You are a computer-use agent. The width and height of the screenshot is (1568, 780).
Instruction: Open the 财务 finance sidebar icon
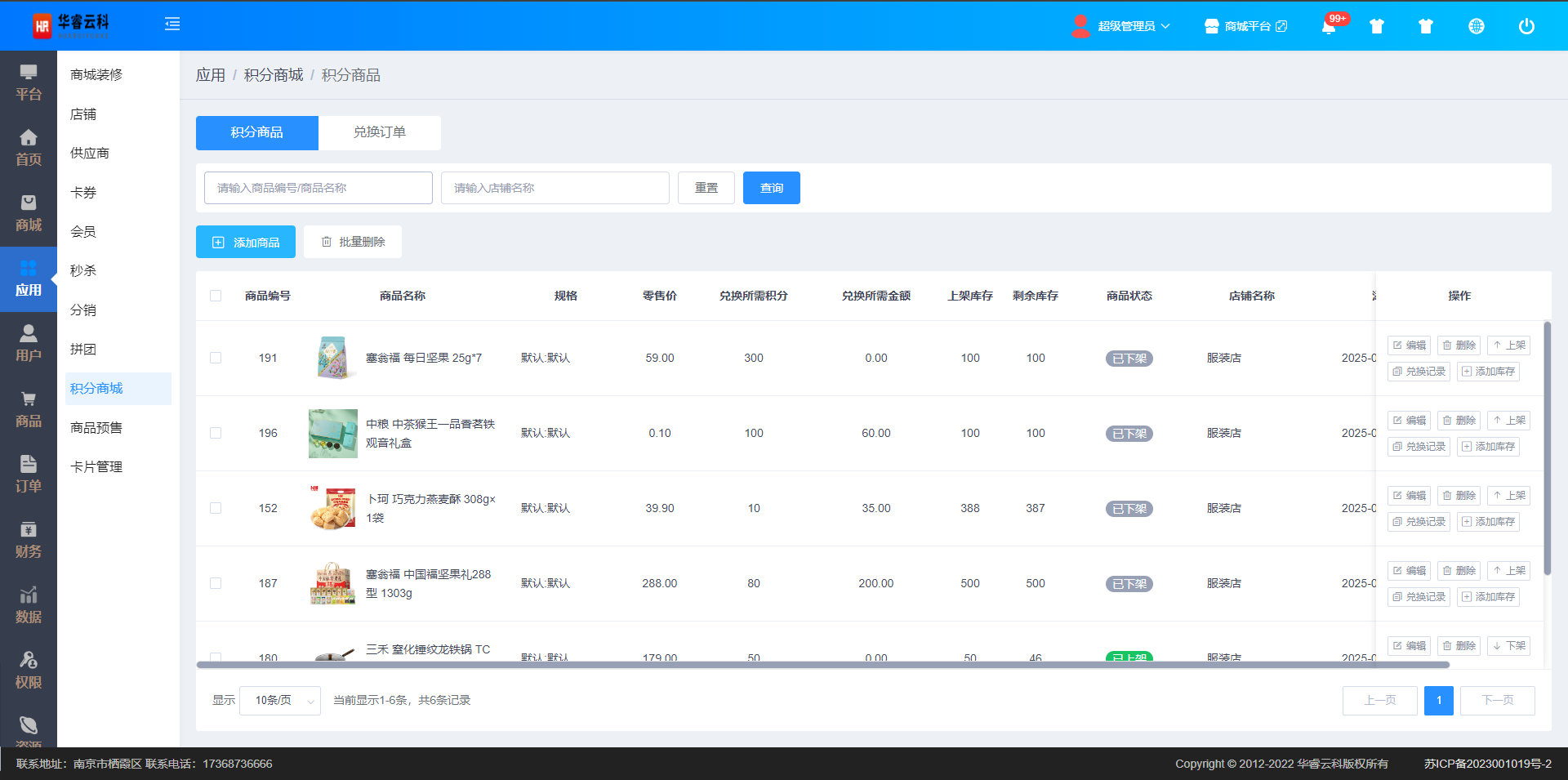pyautogui.click(x=29, y=540)
